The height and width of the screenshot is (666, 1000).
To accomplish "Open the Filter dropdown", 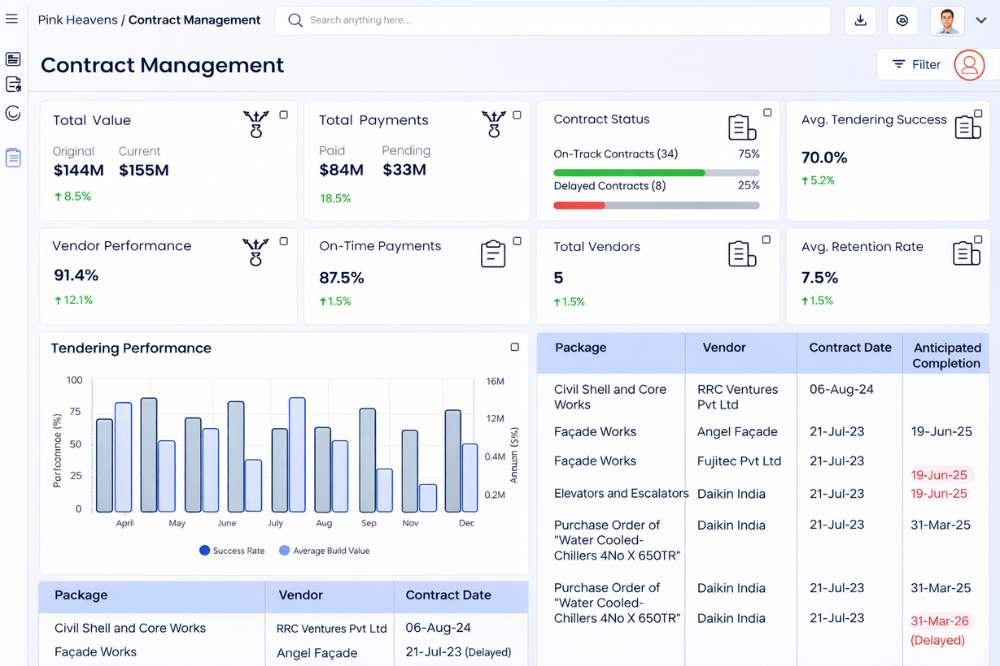I will [915, 64].
